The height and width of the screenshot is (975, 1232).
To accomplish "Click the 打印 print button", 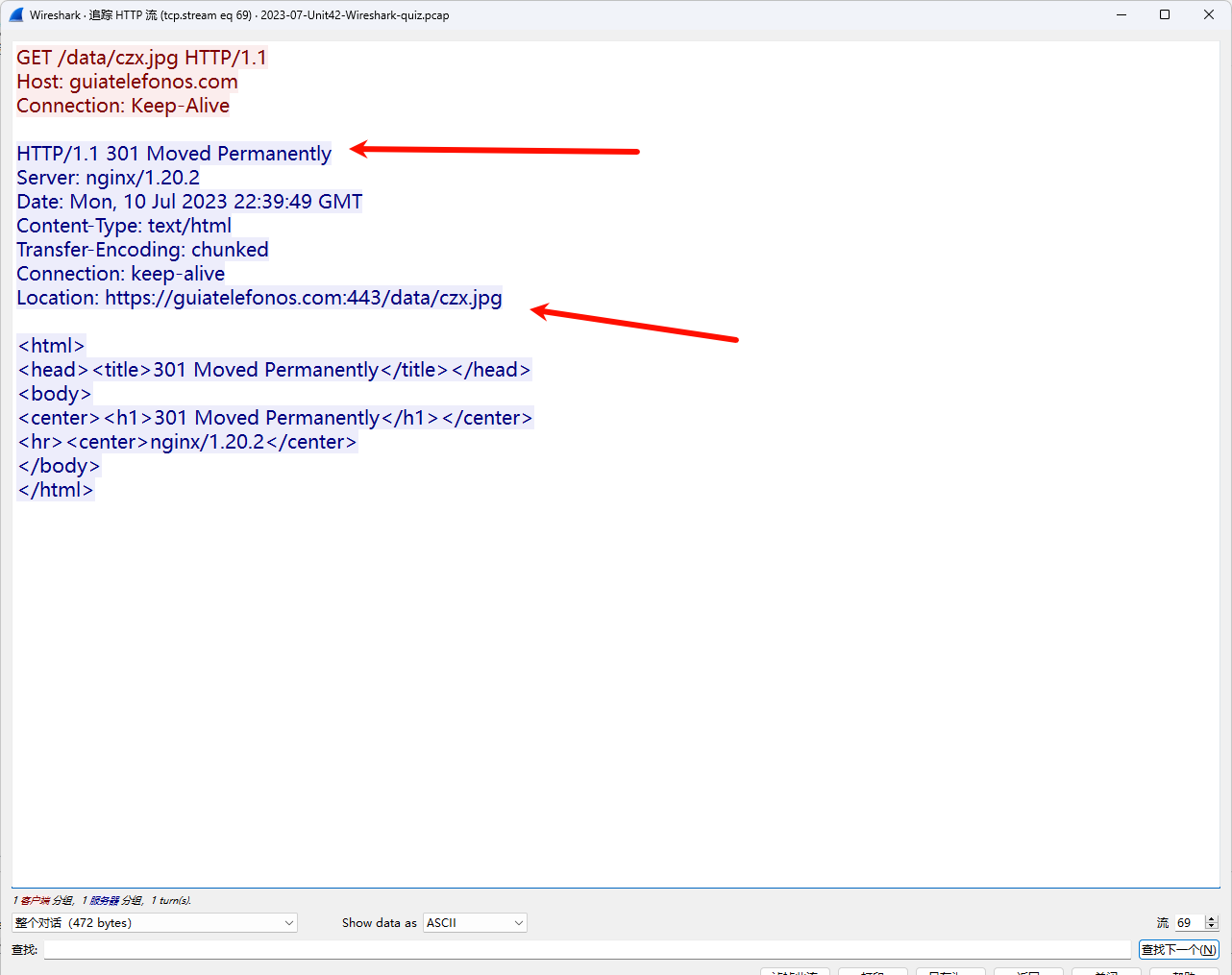I will pos(873,972).
